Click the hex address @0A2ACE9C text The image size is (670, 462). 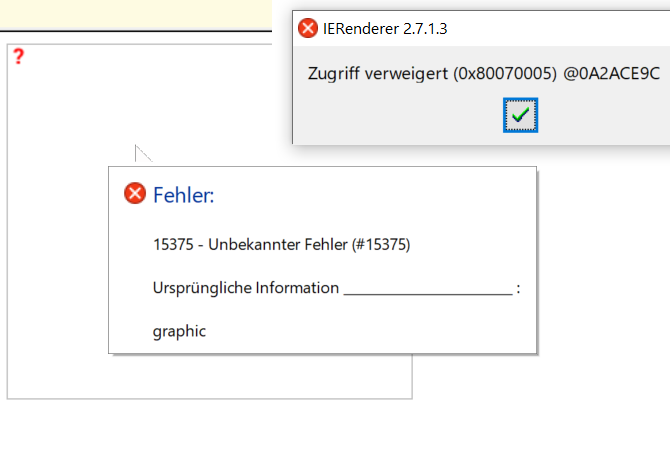[x=604, y=74]
